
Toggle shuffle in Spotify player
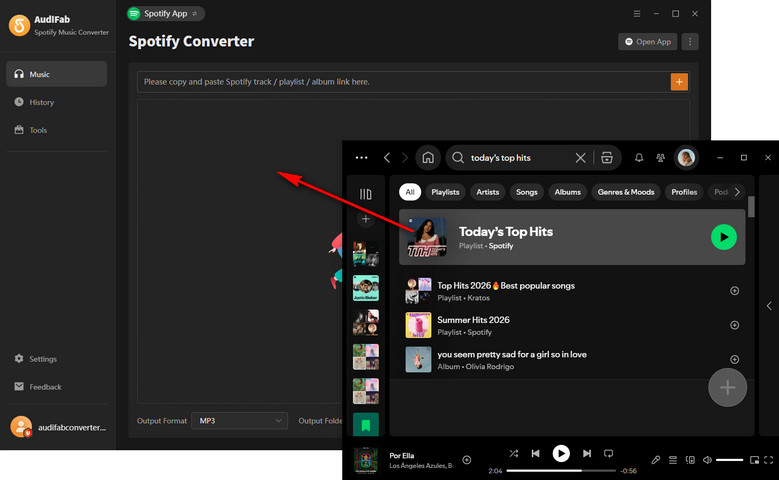(x=514, y=453)
